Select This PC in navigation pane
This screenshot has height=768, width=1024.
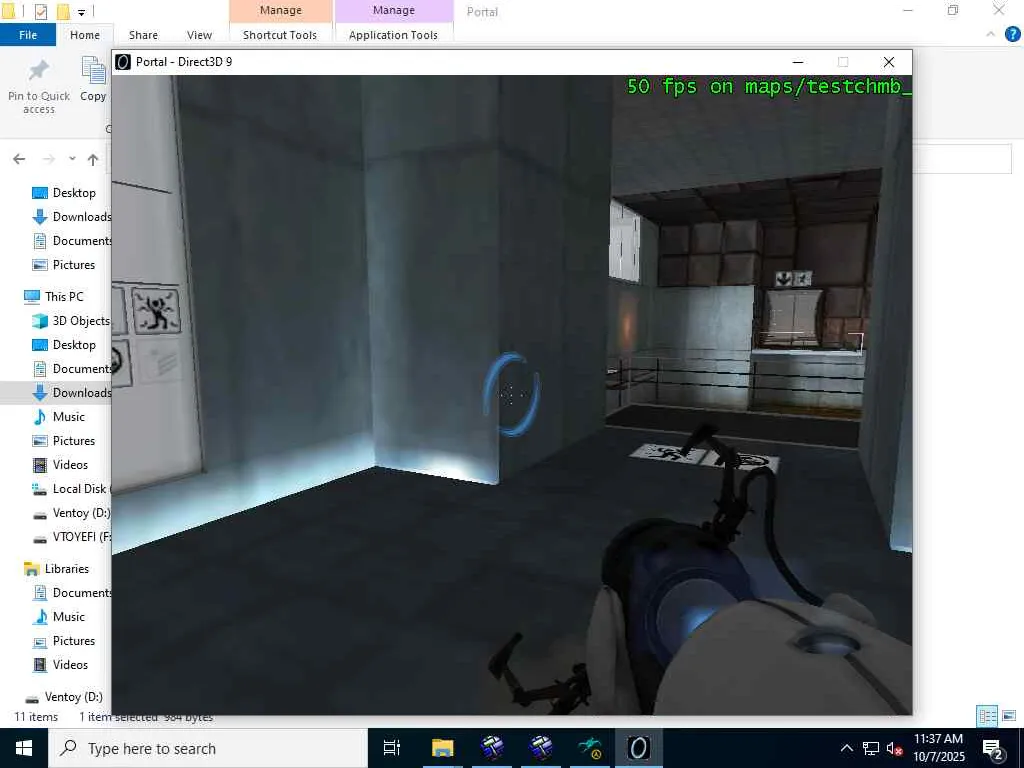[54, 296]
